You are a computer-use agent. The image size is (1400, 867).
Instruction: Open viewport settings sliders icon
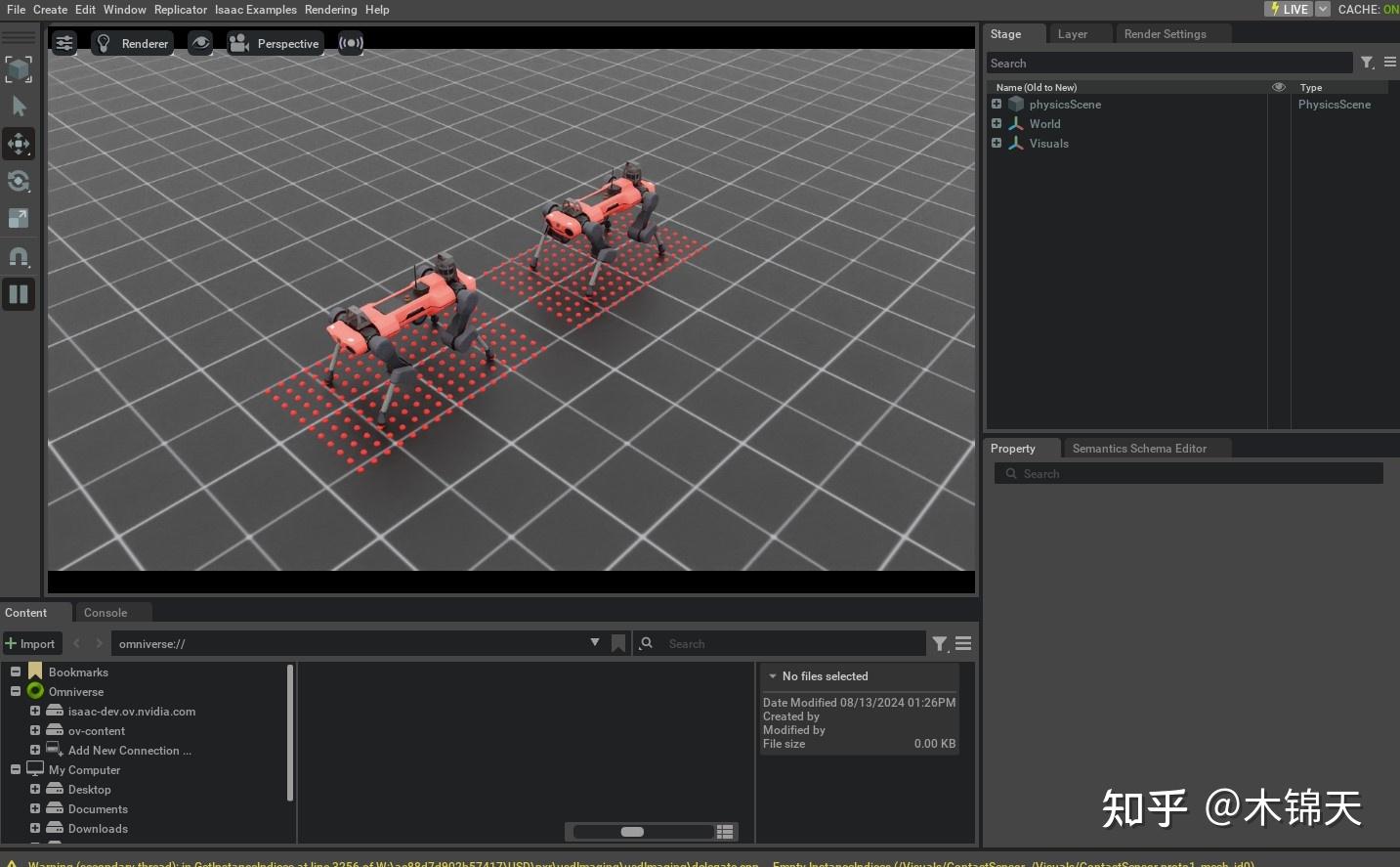(64, 43)
